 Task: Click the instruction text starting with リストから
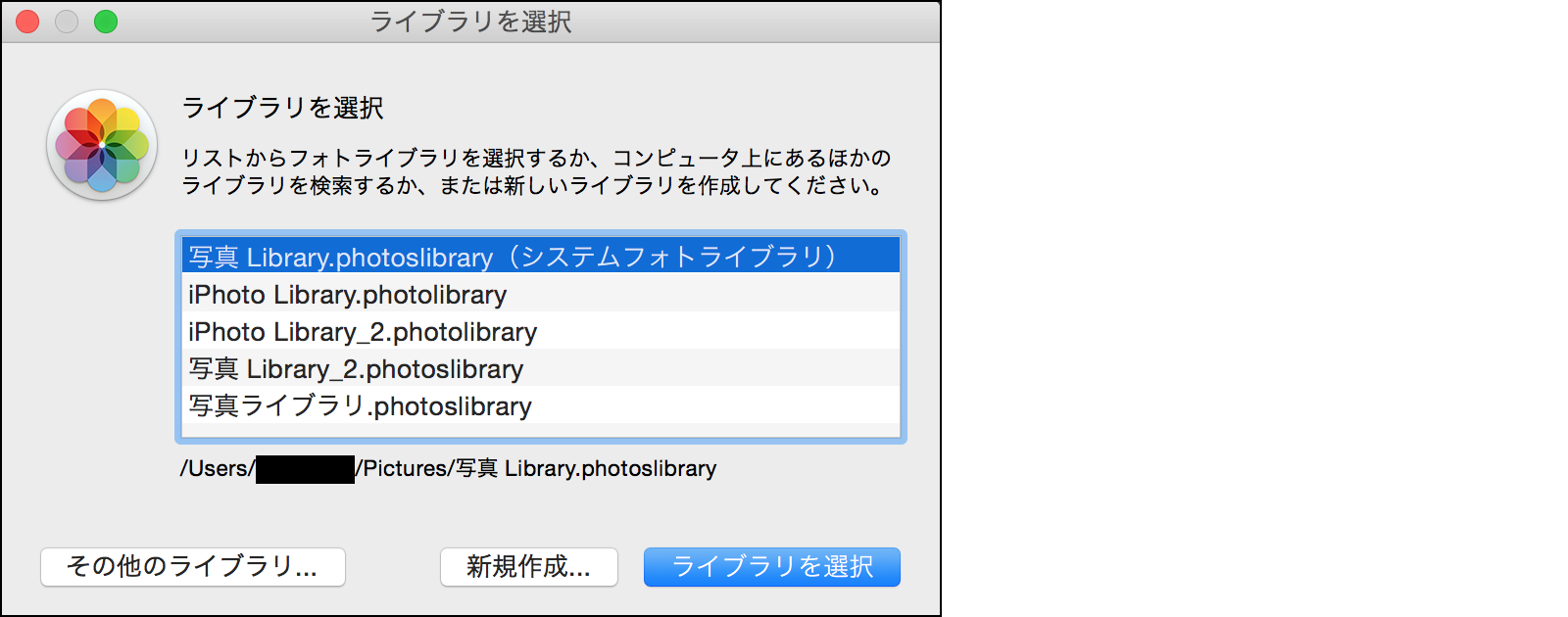tap(535, 158)
